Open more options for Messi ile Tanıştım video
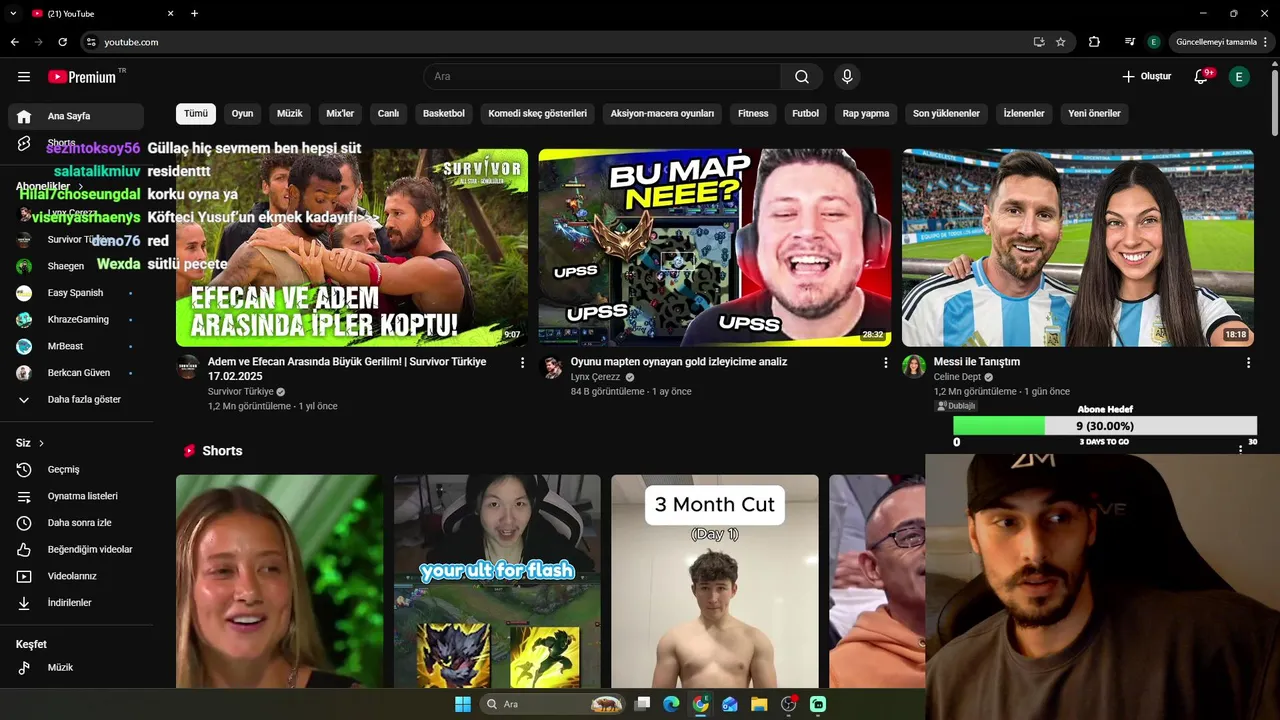Viewport: 1280px width, 720px height. pos(1248,363)
